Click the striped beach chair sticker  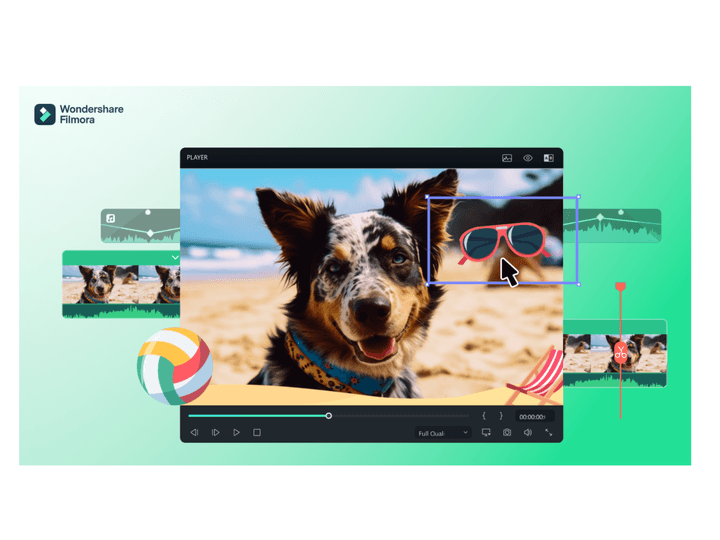(536, 374)
